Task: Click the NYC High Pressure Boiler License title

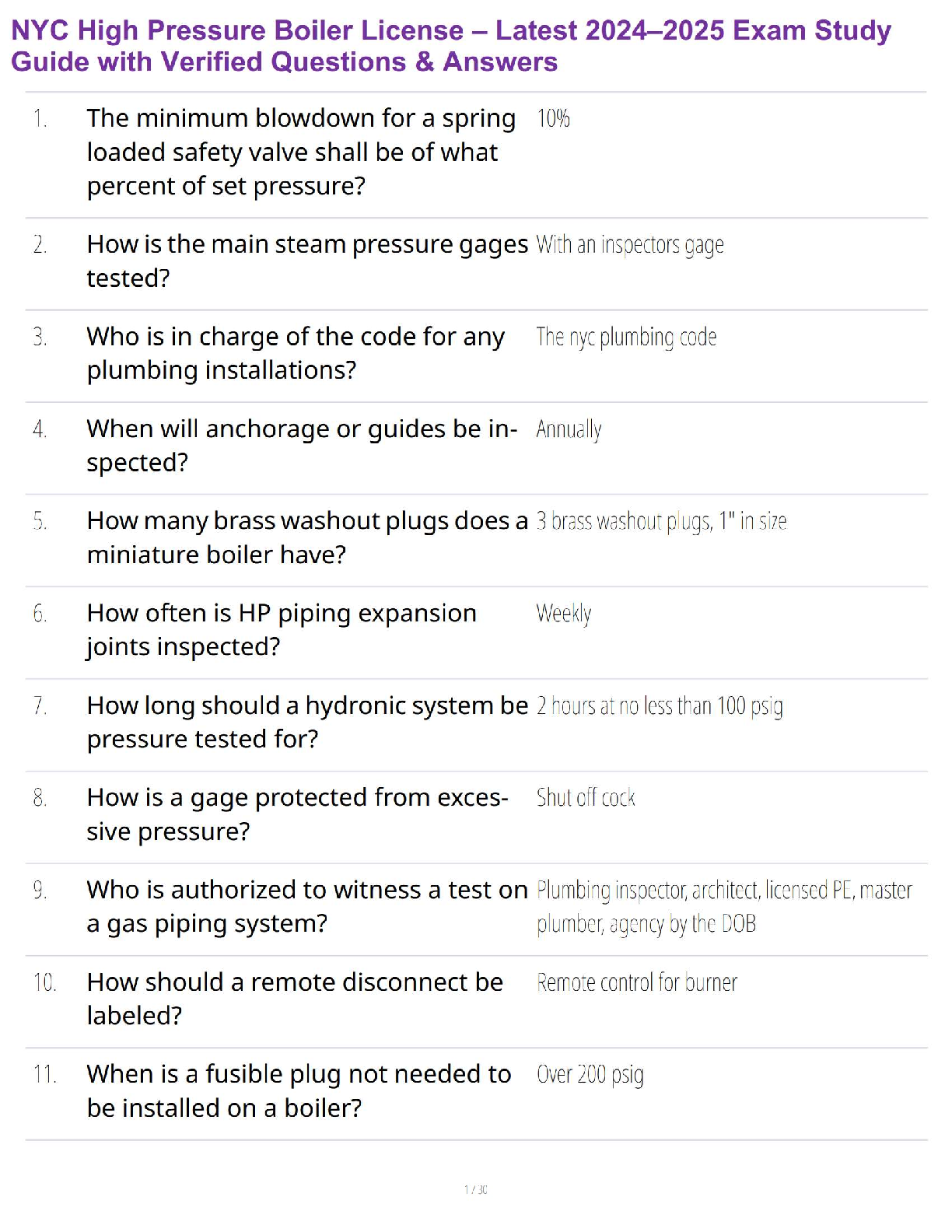Action: click(x=451, y=46)
